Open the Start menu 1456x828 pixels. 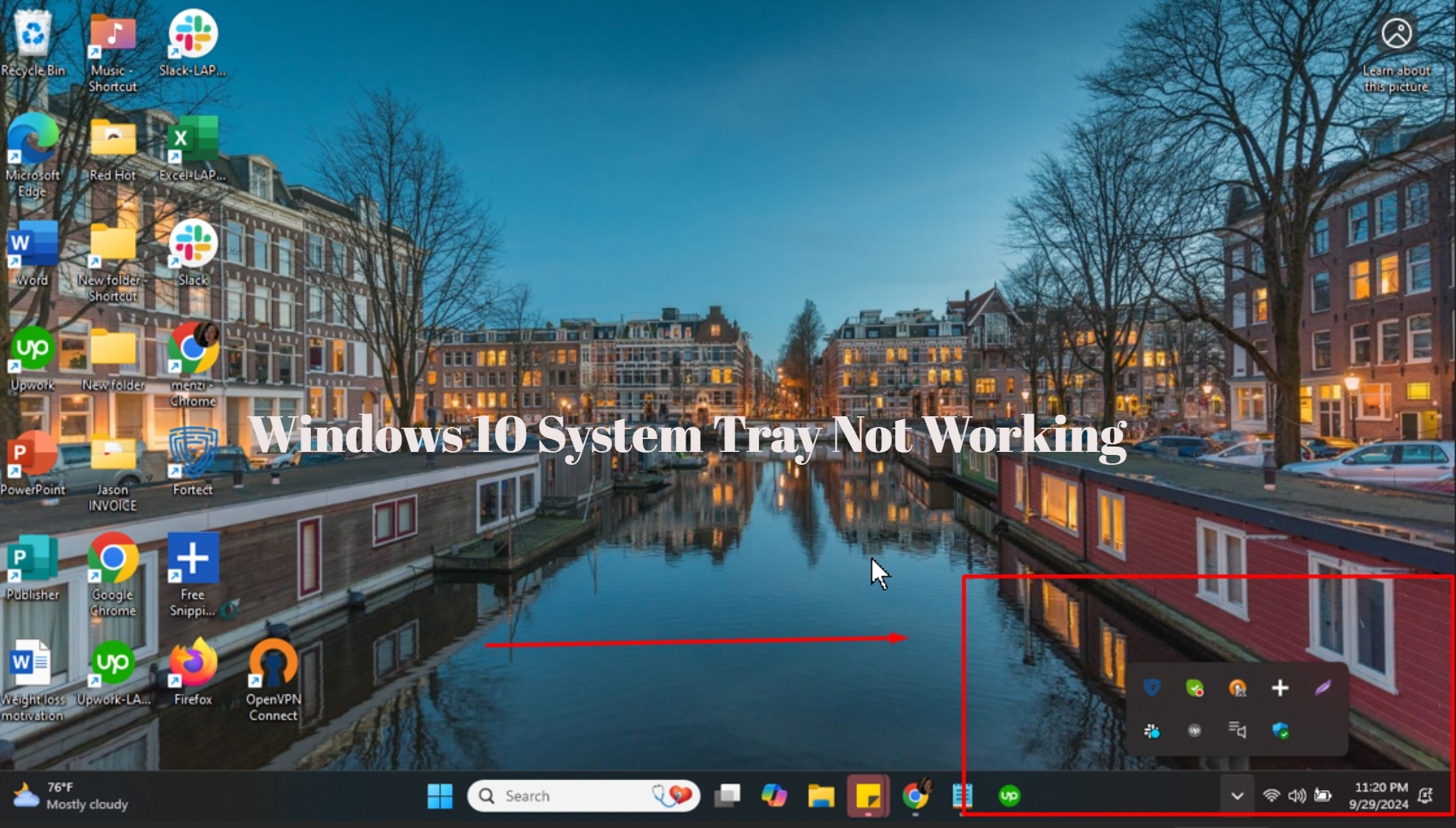(440, 796)
